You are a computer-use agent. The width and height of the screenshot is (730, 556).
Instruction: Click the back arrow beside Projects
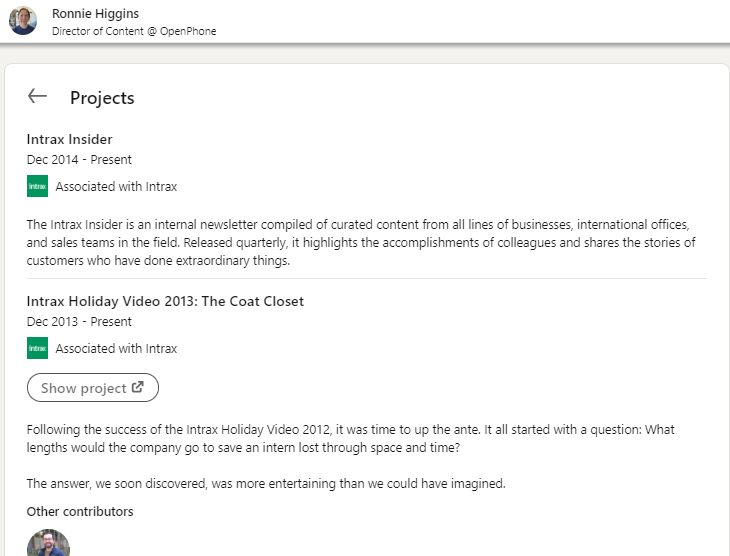pos(37,96)
